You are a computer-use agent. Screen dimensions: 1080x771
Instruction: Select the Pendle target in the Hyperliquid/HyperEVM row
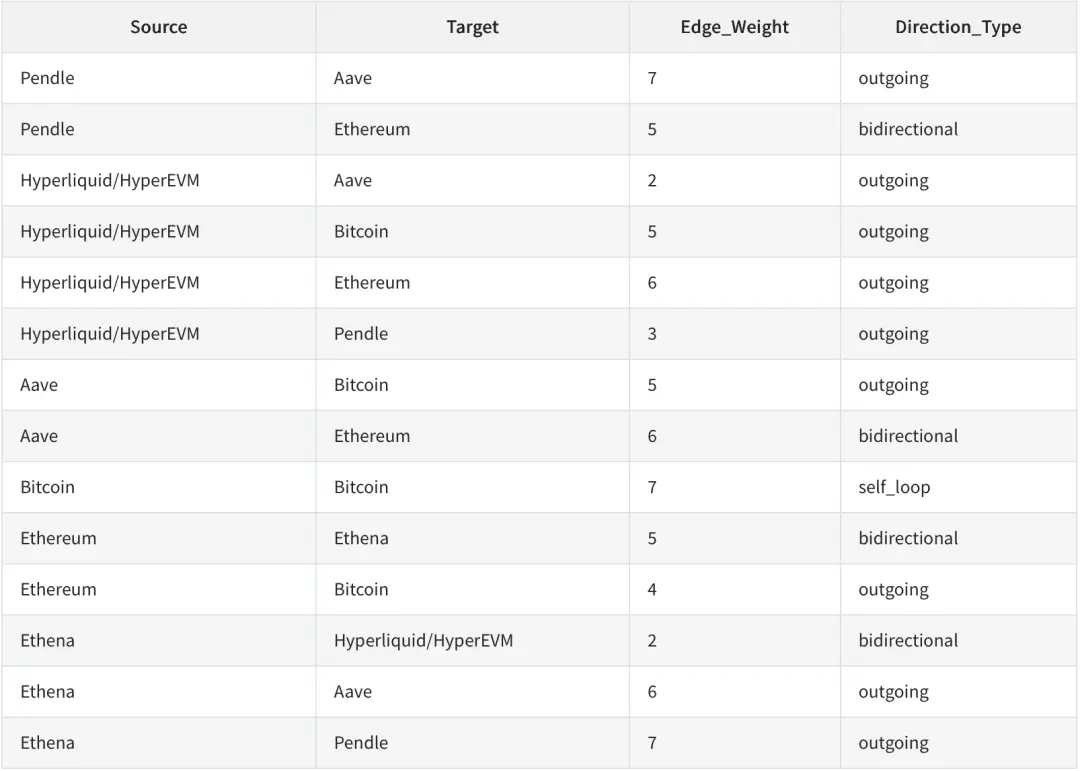click(361, 333)
